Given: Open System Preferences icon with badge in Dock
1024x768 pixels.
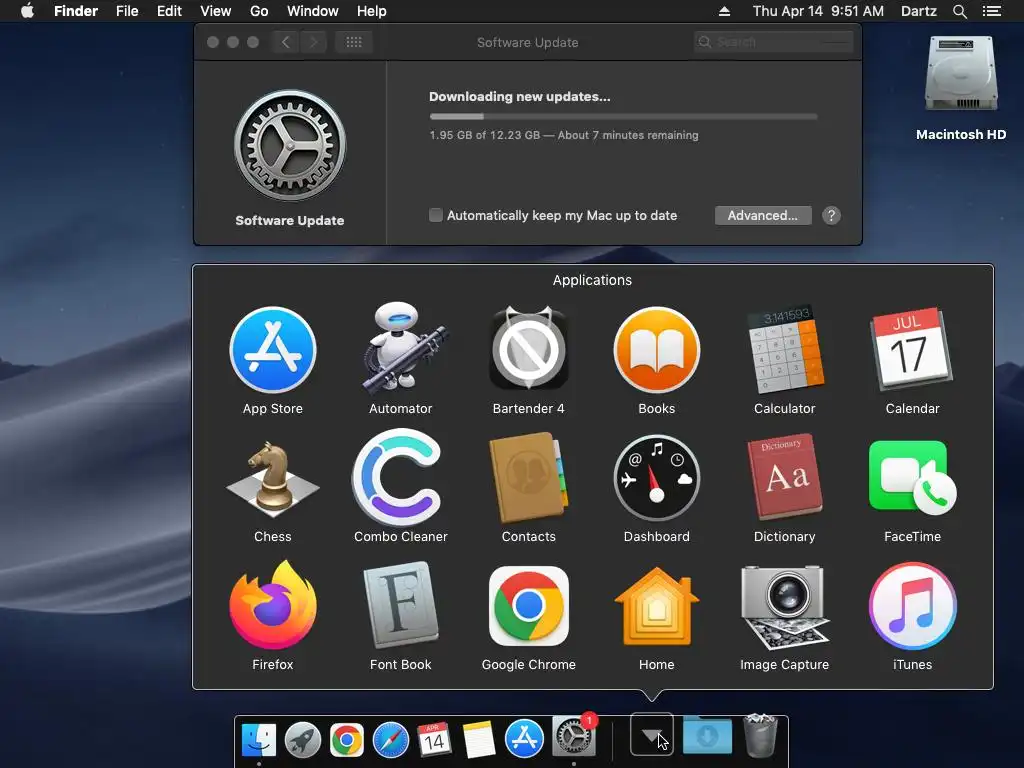Looking at the screenshot, I should tap(573, 738).
